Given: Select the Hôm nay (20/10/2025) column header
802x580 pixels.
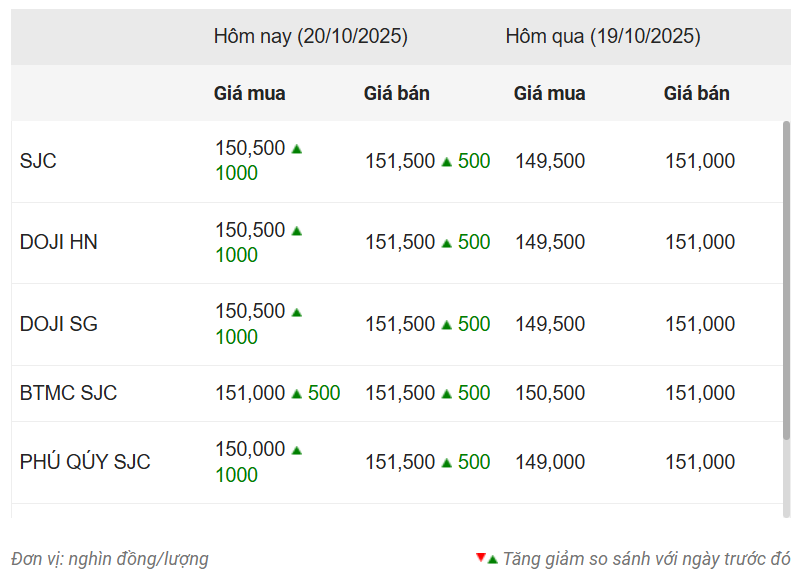Looking at the screenshot, I should pos(310,37).
